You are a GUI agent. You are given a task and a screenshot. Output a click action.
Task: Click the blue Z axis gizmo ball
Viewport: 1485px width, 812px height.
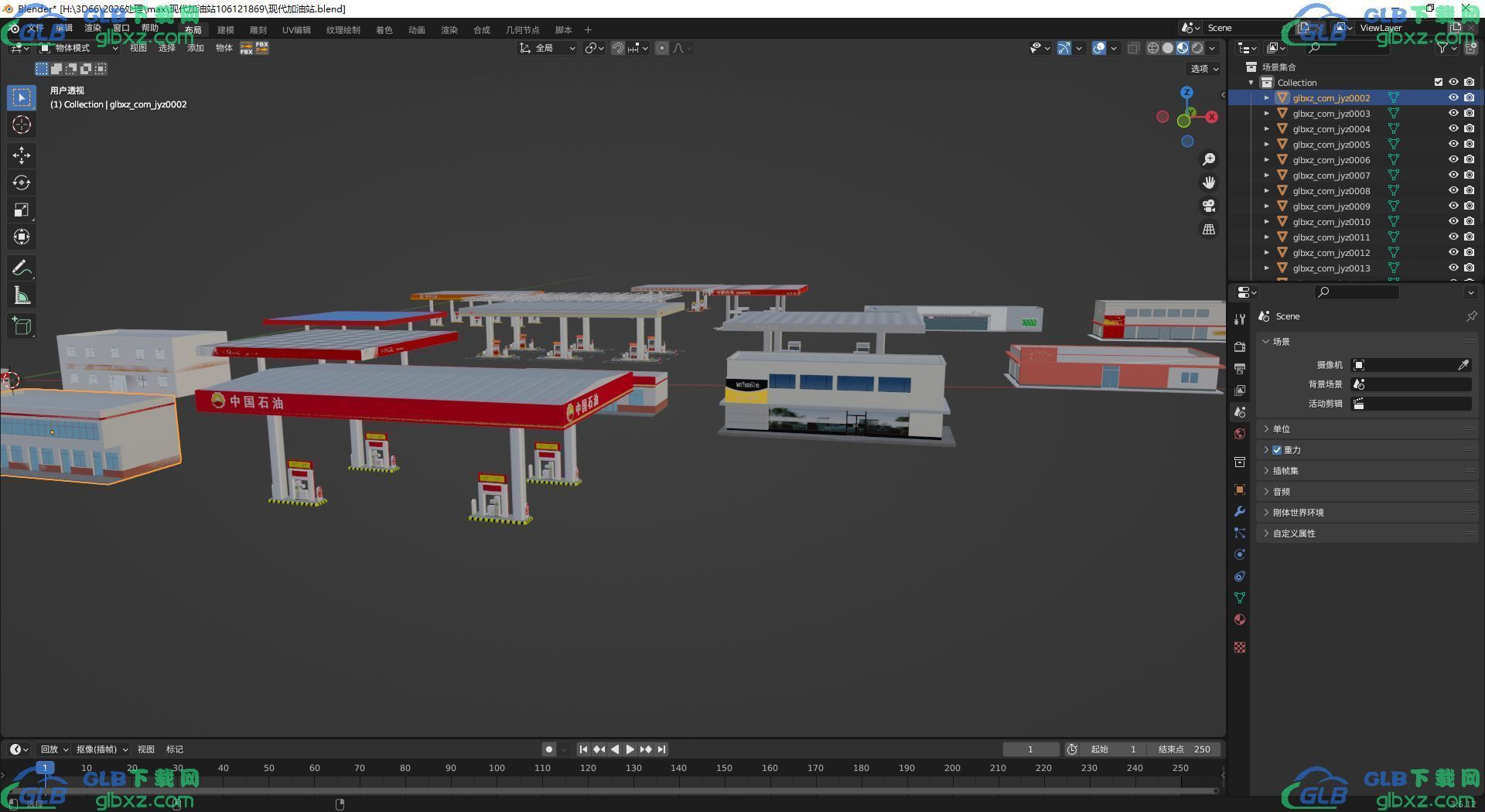pyautogui.click(x=1186, y=92)
